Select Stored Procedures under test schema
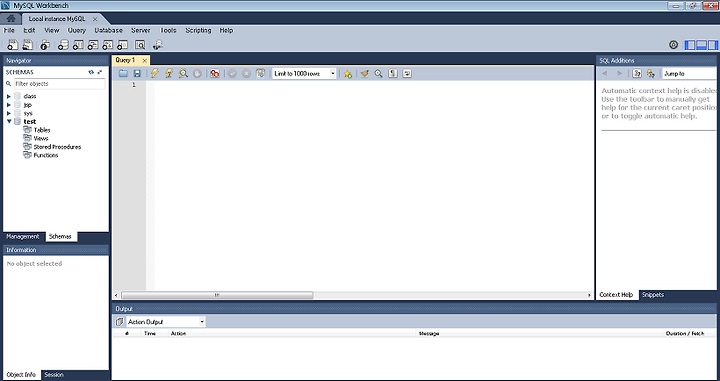 tap(57, 147)
